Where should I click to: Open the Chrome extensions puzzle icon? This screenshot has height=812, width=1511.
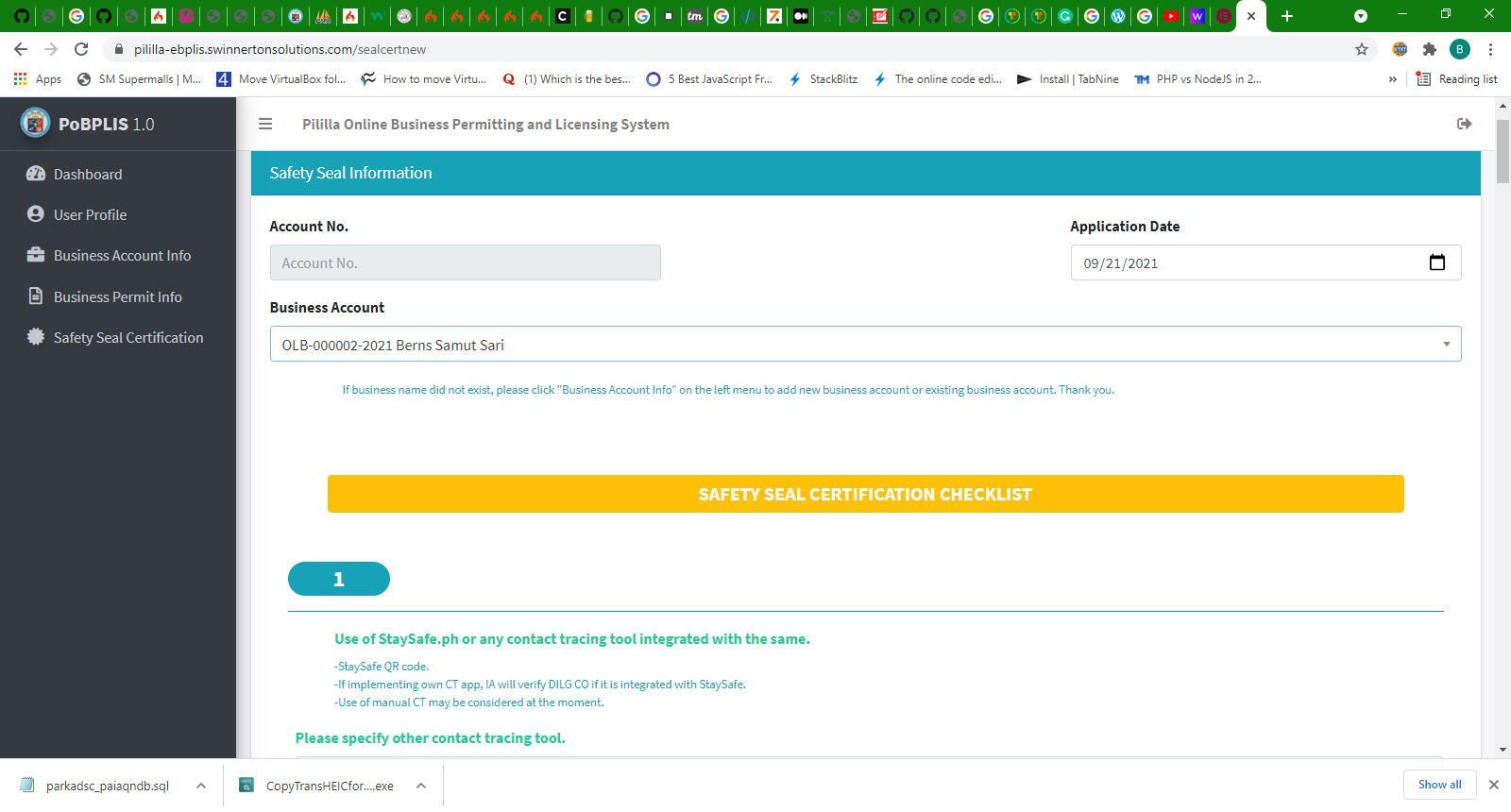1430,49
